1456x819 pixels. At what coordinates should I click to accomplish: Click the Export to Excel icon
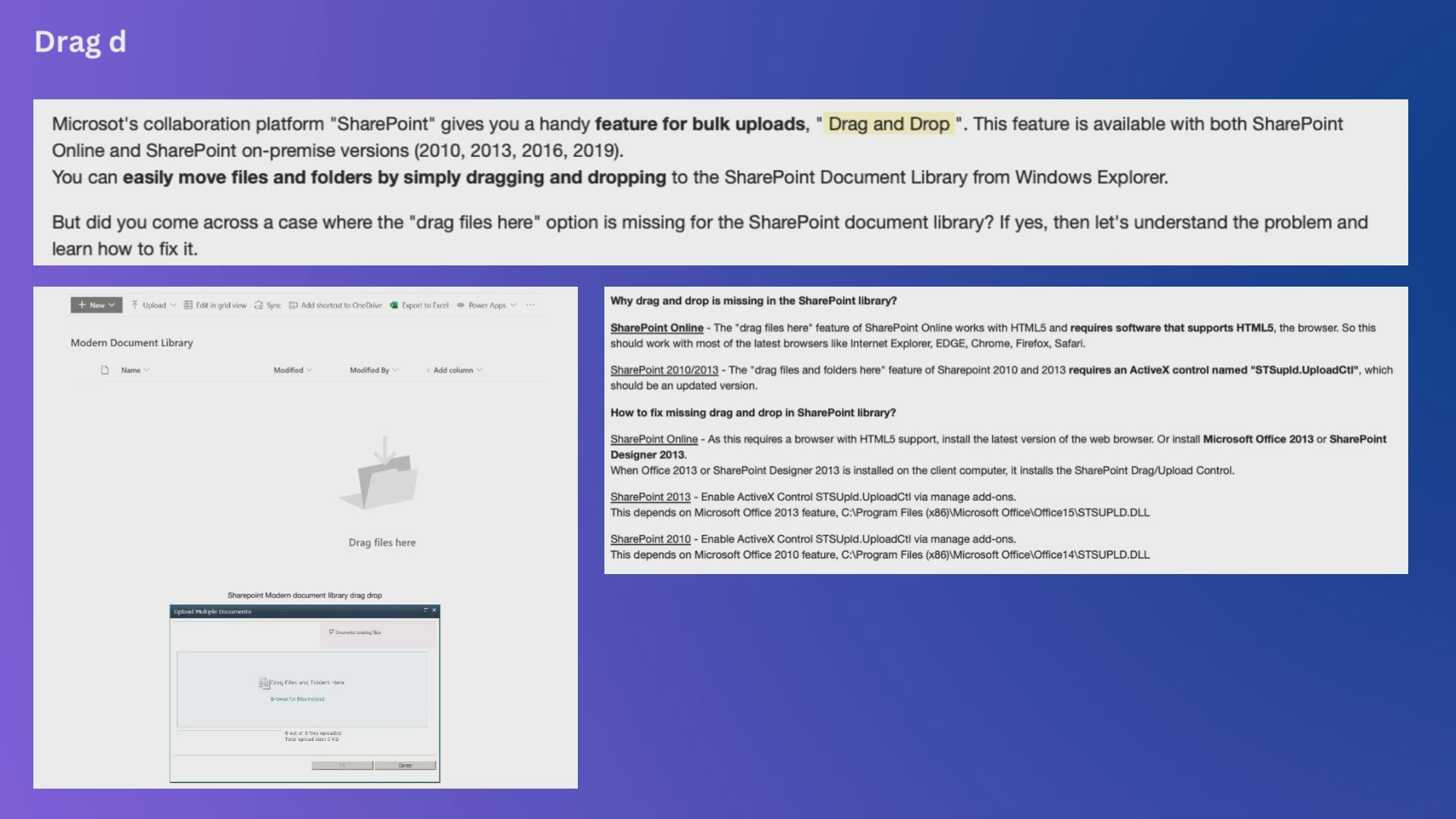pyautogui.click(x=394, y=305)
